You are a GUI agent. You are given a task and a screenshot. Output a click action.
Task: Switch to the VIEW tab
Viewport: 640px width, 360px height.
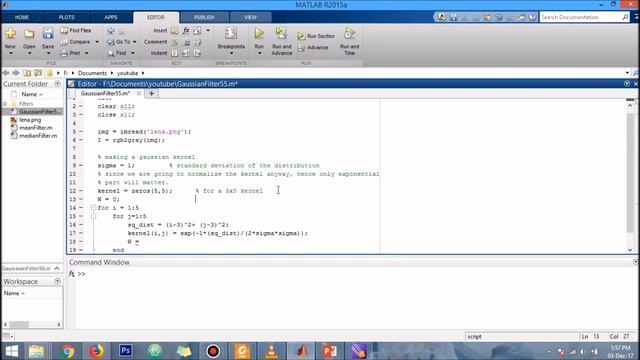pyautogui.click(x=251, y=17)
